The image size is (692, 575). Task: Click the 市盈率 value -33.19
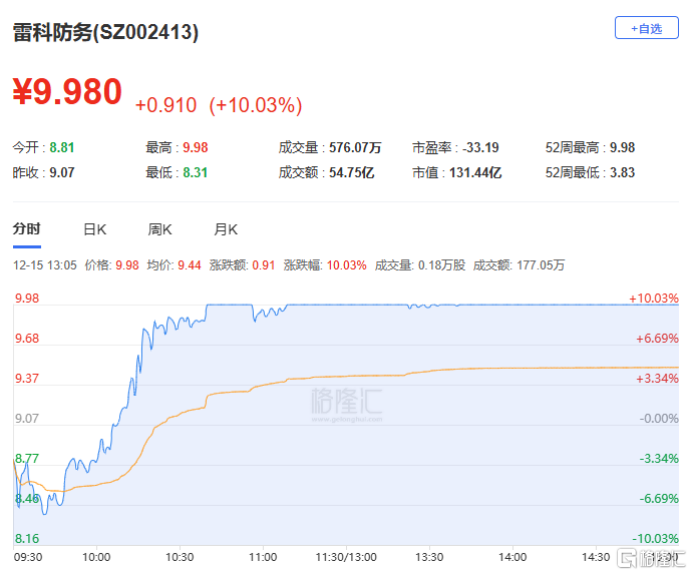point(480,148)
